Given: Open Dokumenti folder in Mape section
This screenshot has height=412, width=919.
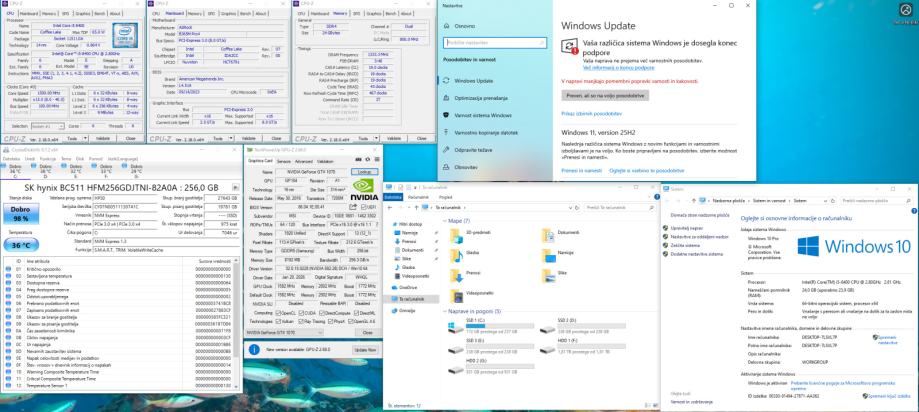Looking at the screenshot, I should (549, 235).
